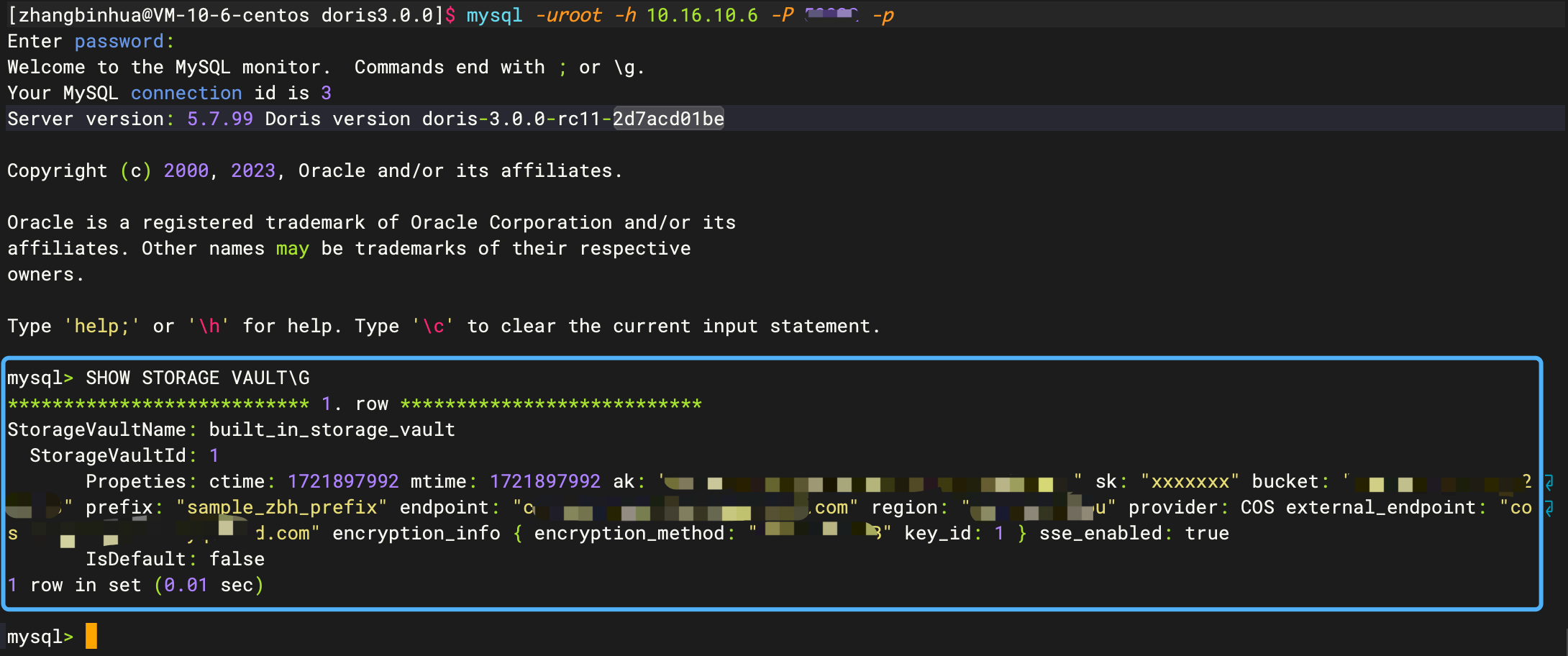Click the line-wrap indicator after 'bucket'
1568x656 pixels.
(x=1549, y=482)
